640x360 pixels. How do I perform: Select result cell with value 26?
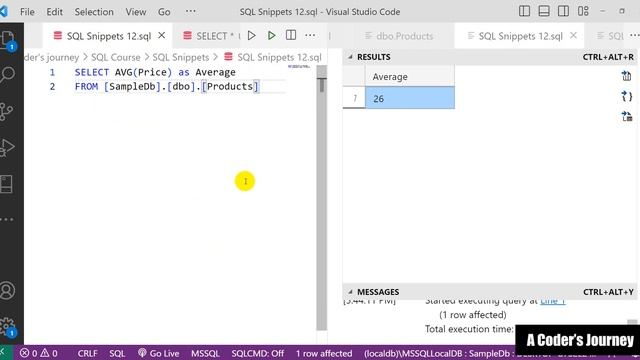[409, 98]
